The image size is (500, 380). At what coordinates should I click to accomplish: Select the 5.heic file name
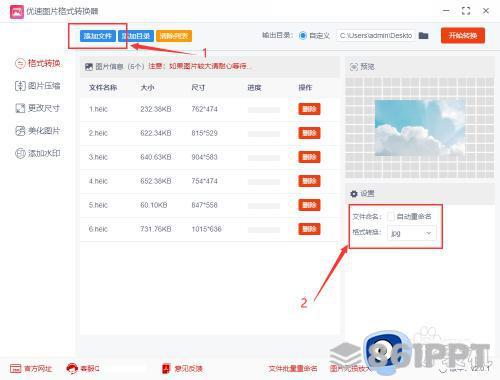[x=98, y=205]
